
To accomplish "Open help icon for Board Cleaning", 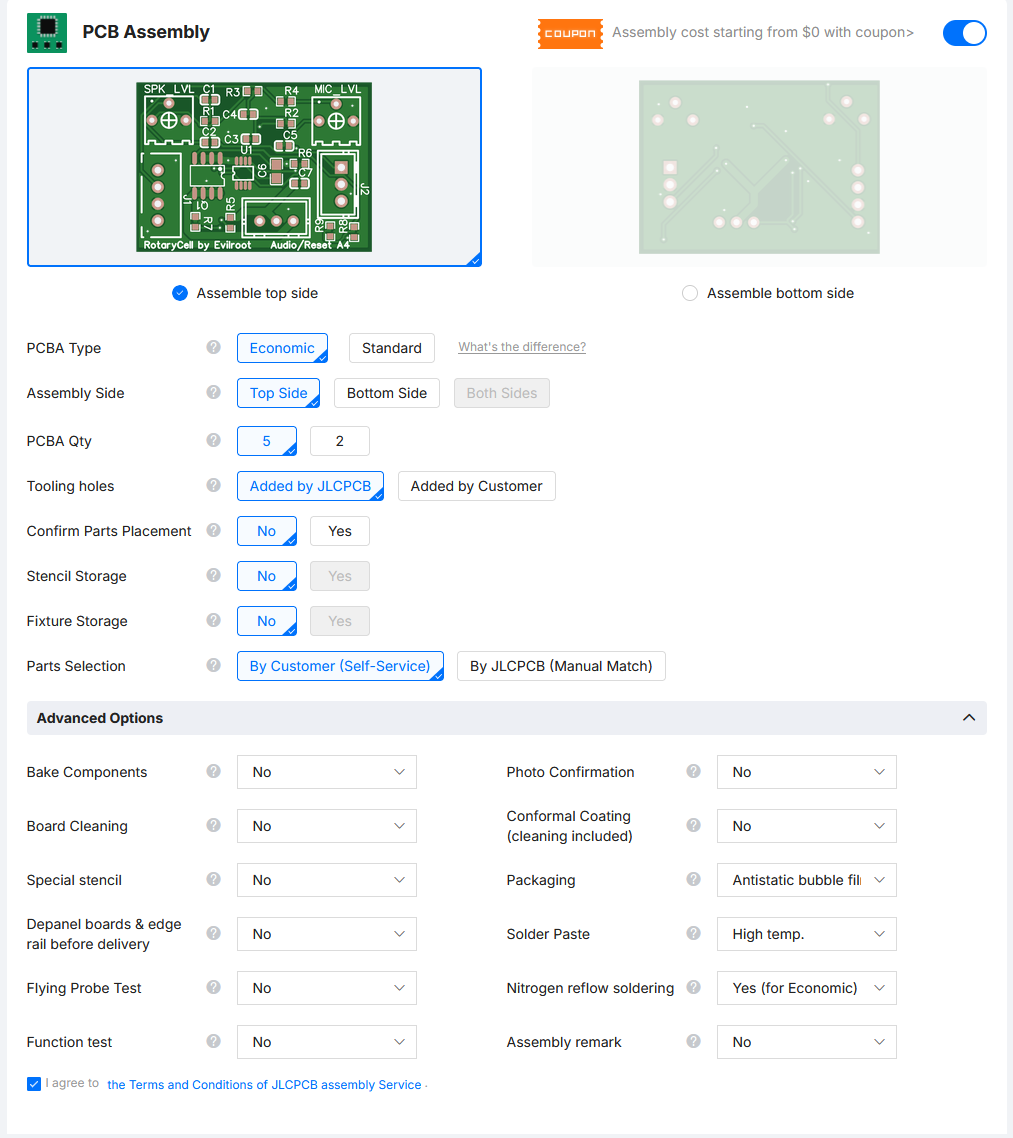I will click(x=213, y=824).
